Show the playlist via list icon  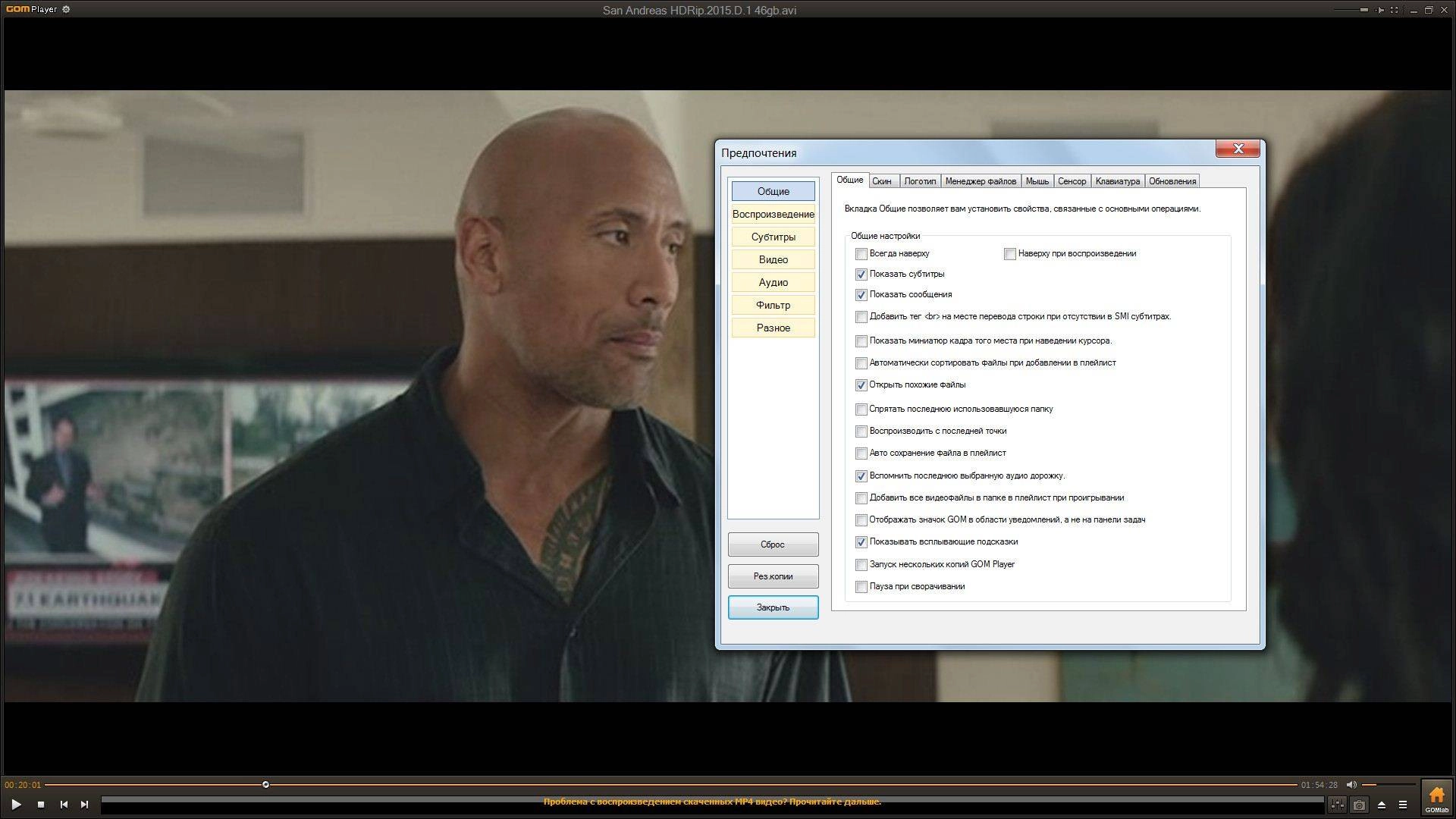tap(1403, 805)
